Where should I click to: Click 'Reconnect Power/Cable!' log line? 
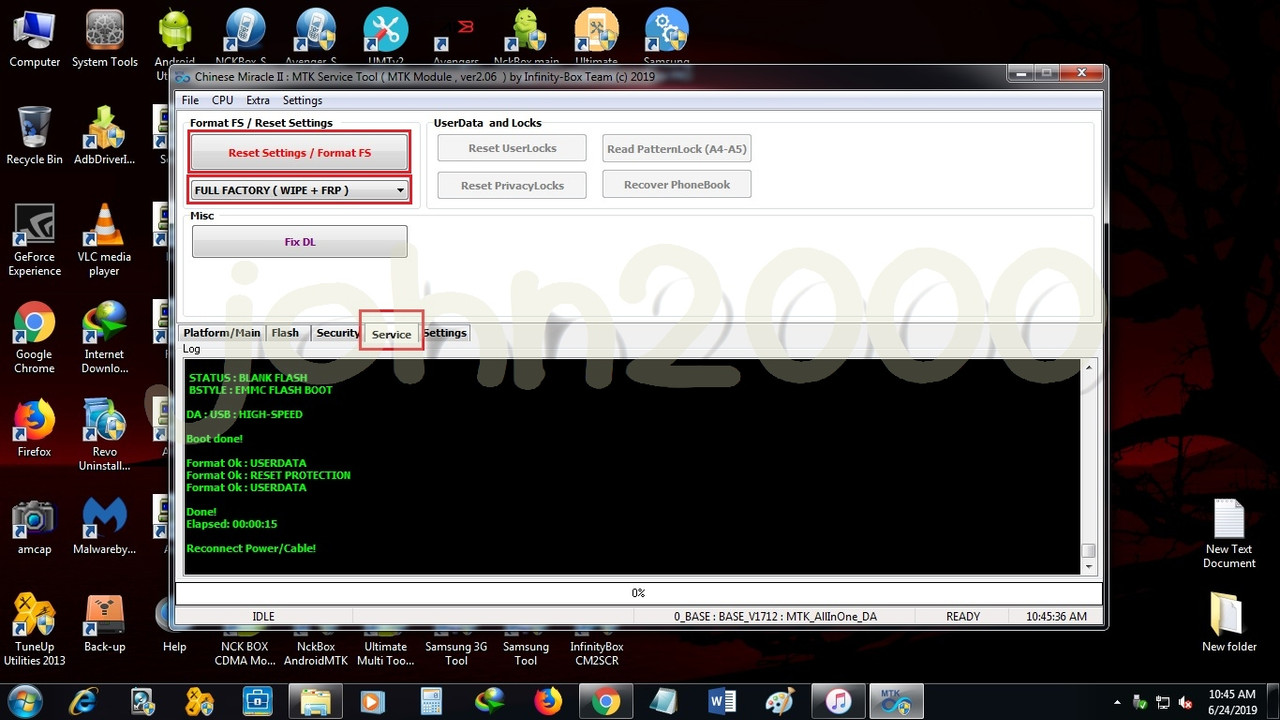[x=251, y=548]
